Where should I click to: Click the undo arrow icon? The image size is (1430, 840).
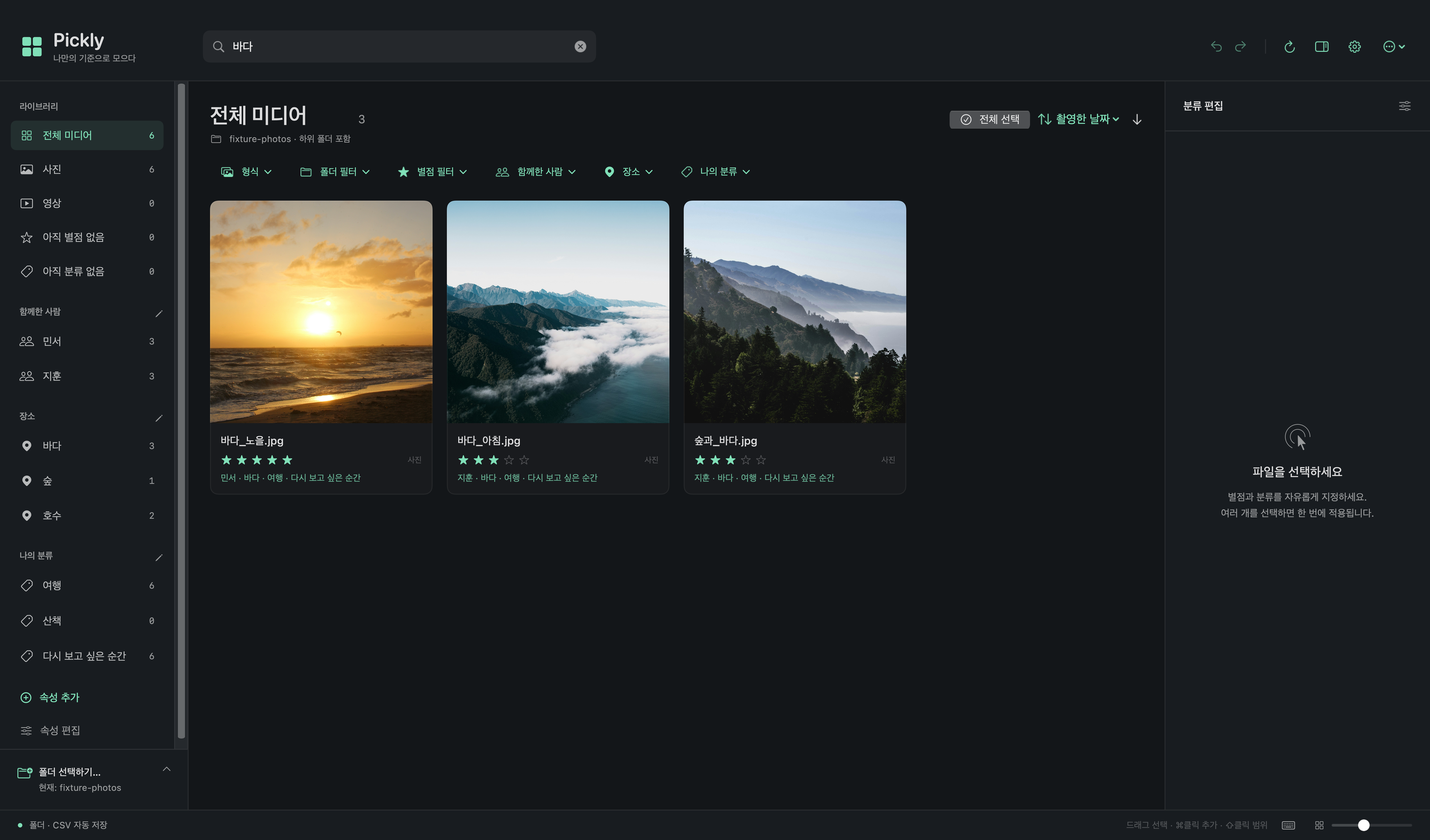tap(1215, 46)
